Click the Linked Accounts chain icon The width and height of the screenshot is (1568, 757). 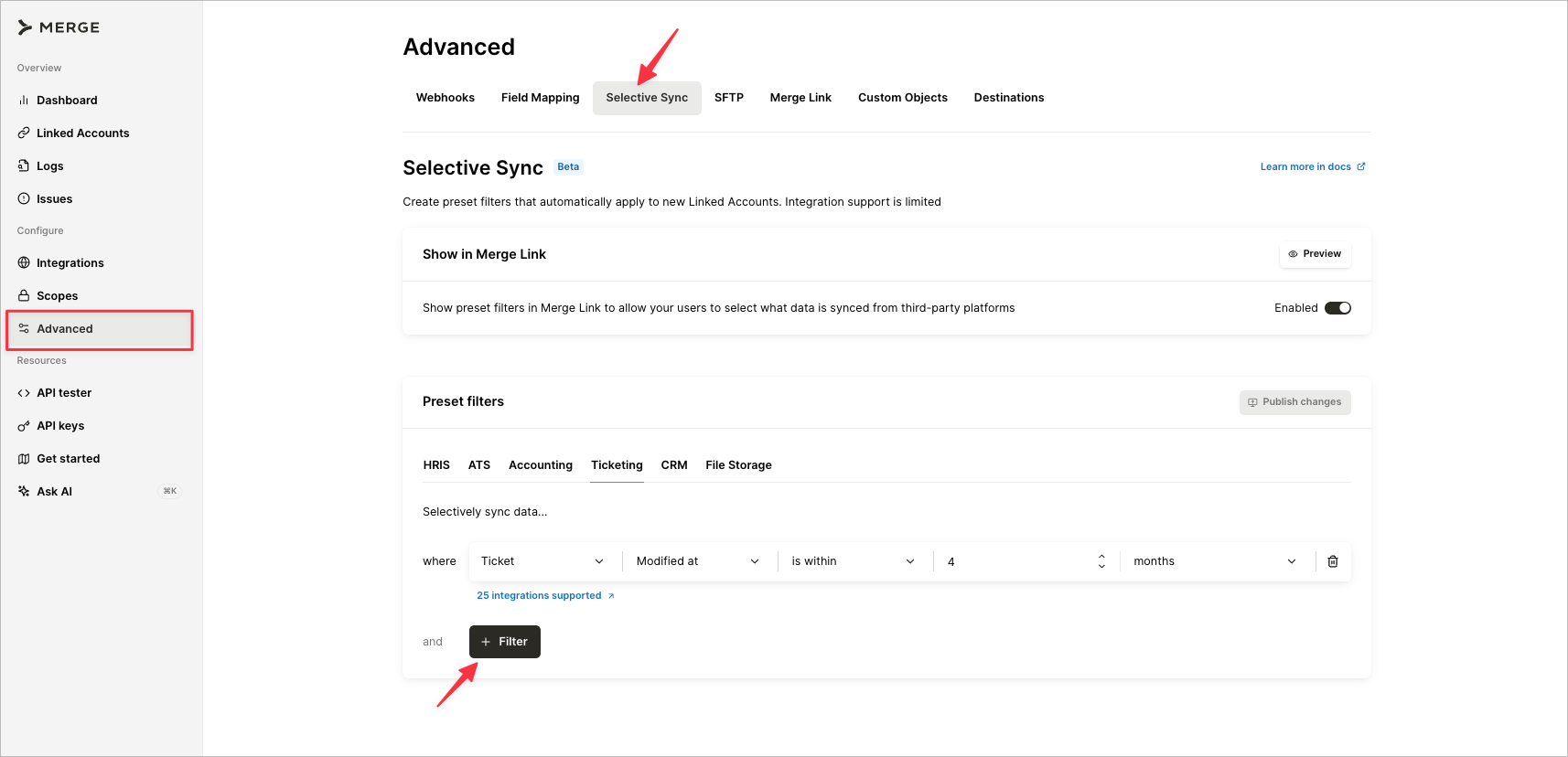[x=24, y=133]
